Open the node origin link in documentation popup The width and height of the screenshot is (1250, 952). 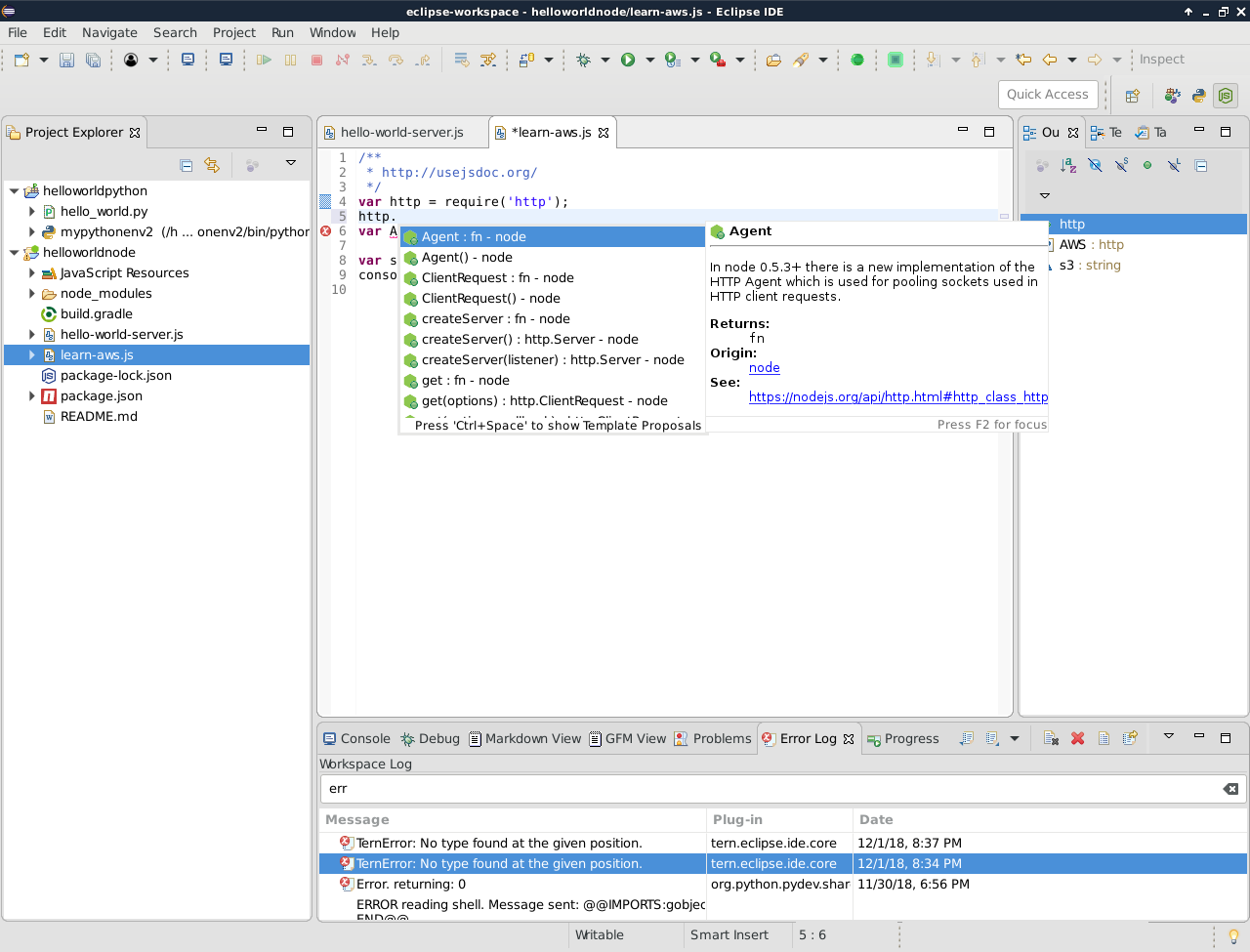click(765, 368)
